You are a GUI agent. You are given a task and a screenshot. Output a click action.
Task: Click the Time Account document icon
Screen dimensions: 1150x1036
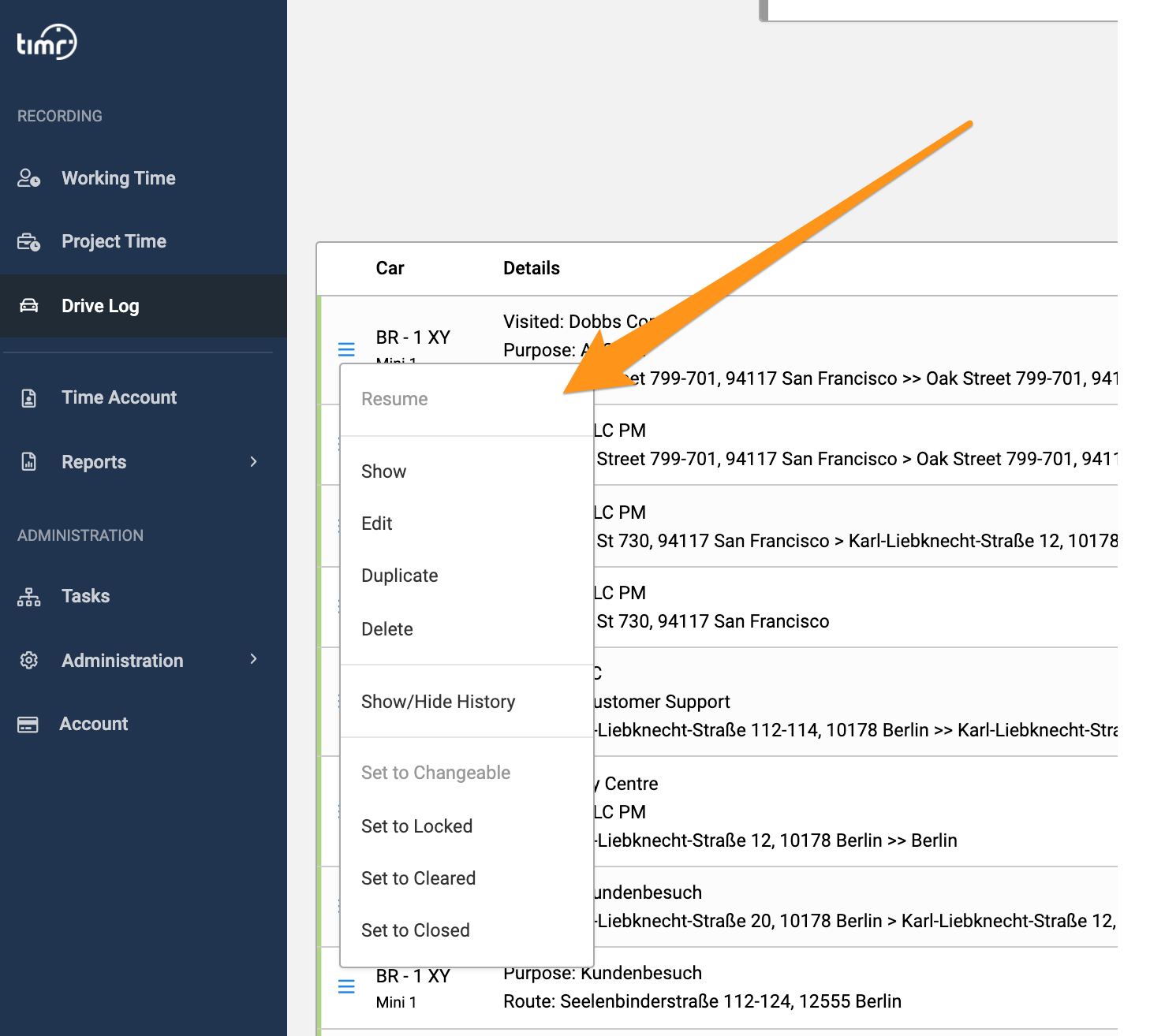click(x=29, y=397)
